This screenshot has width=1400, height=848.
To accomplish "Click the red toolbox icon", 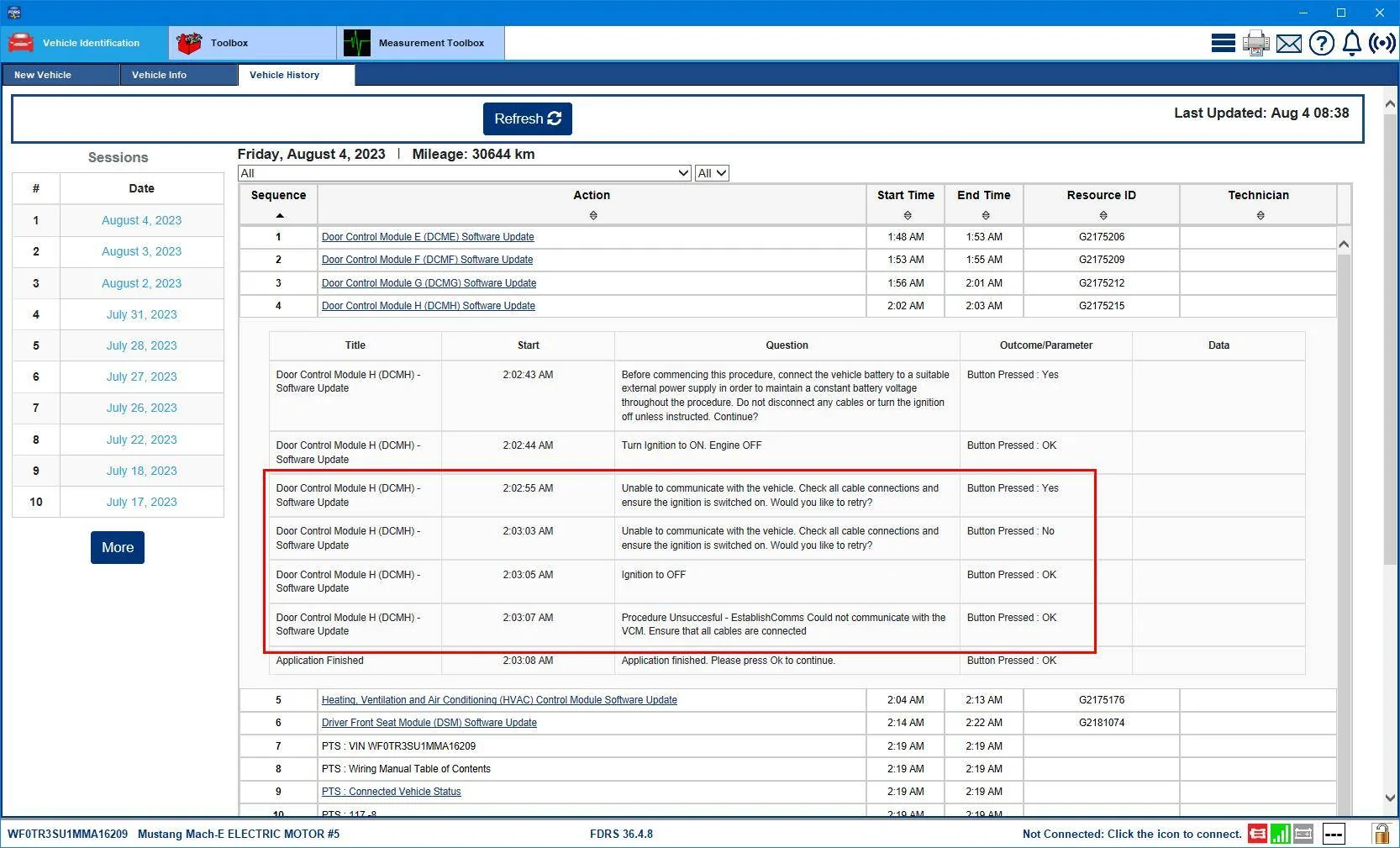I will 189,43.
